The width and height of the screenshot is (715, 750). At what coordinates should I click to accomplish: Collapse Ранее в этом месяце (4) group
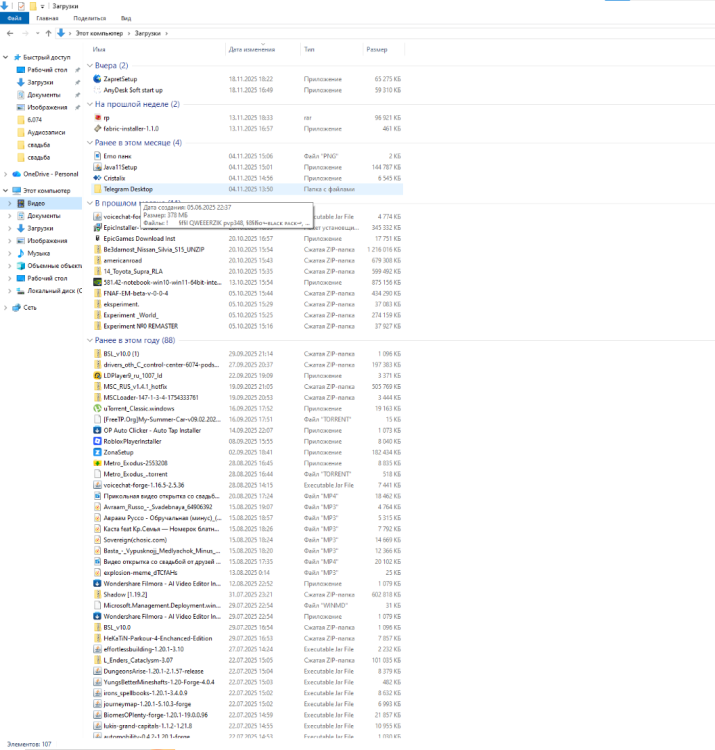(x=89, y=143)
